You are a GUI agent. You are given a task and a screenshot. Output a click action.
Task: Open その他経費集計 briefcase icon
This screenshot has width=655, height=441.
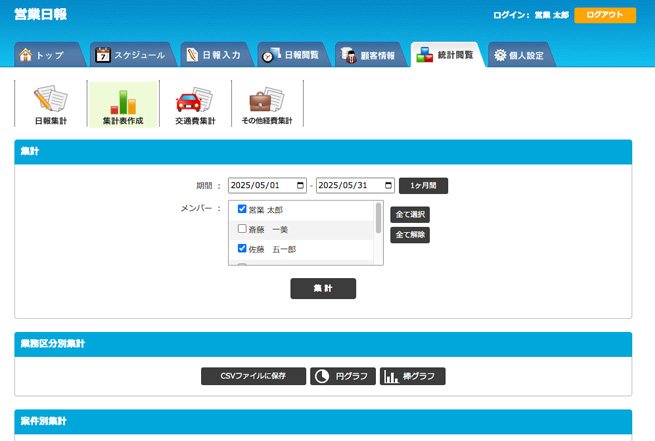267,99
